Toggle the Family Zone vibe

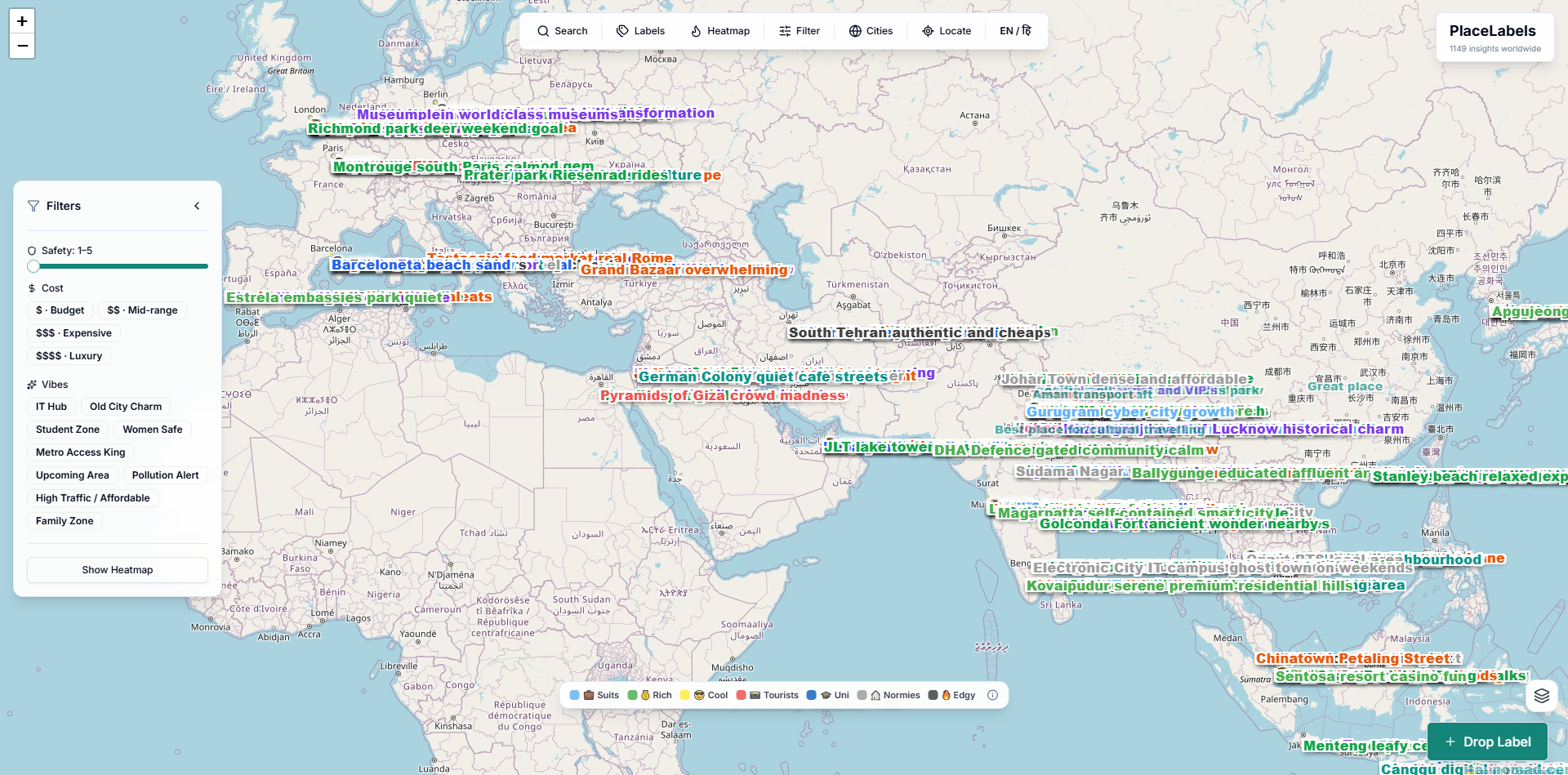click(65, 521)
